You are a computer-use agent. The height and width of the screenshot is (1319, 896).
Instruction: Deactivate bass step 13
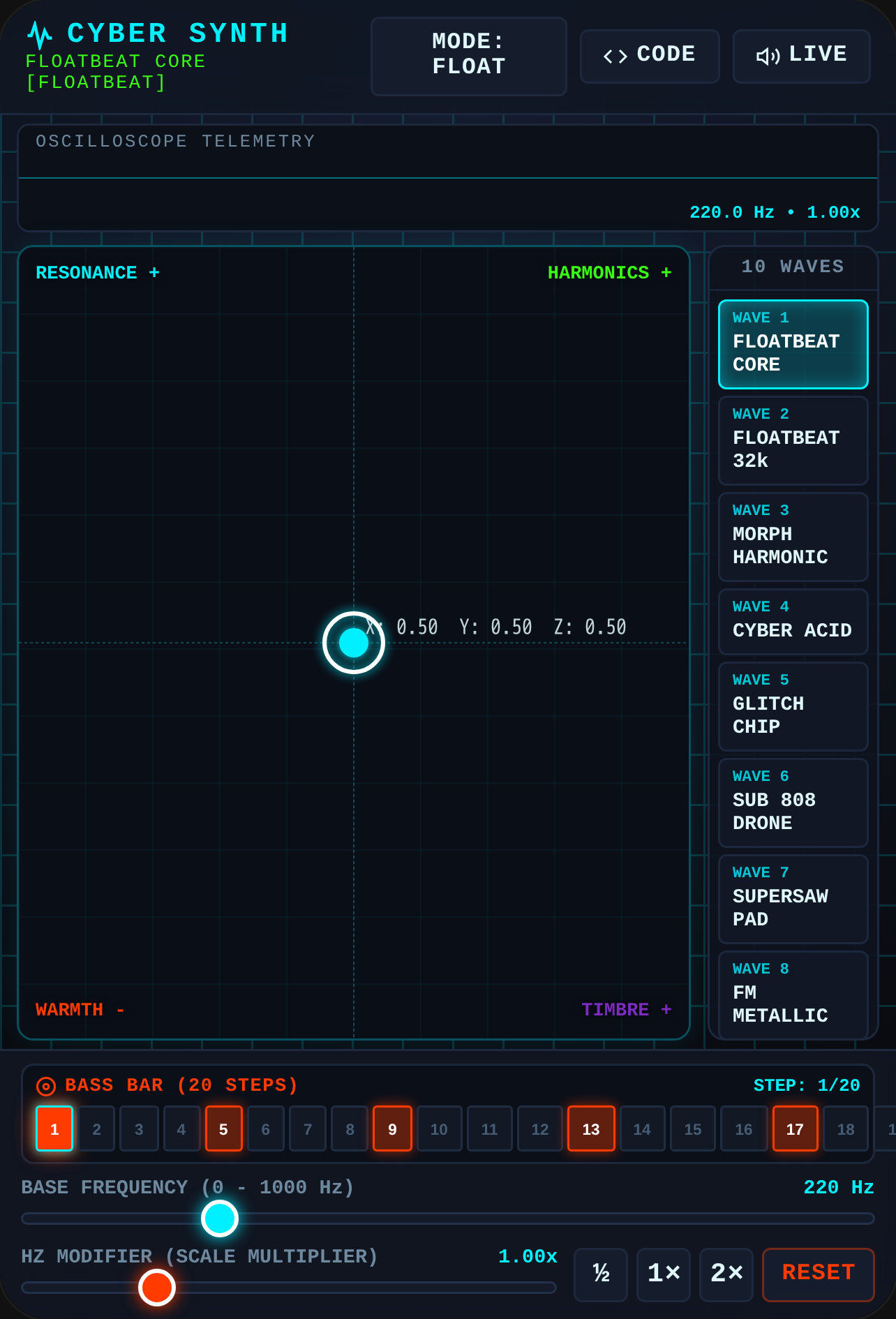pos(591,1128)
